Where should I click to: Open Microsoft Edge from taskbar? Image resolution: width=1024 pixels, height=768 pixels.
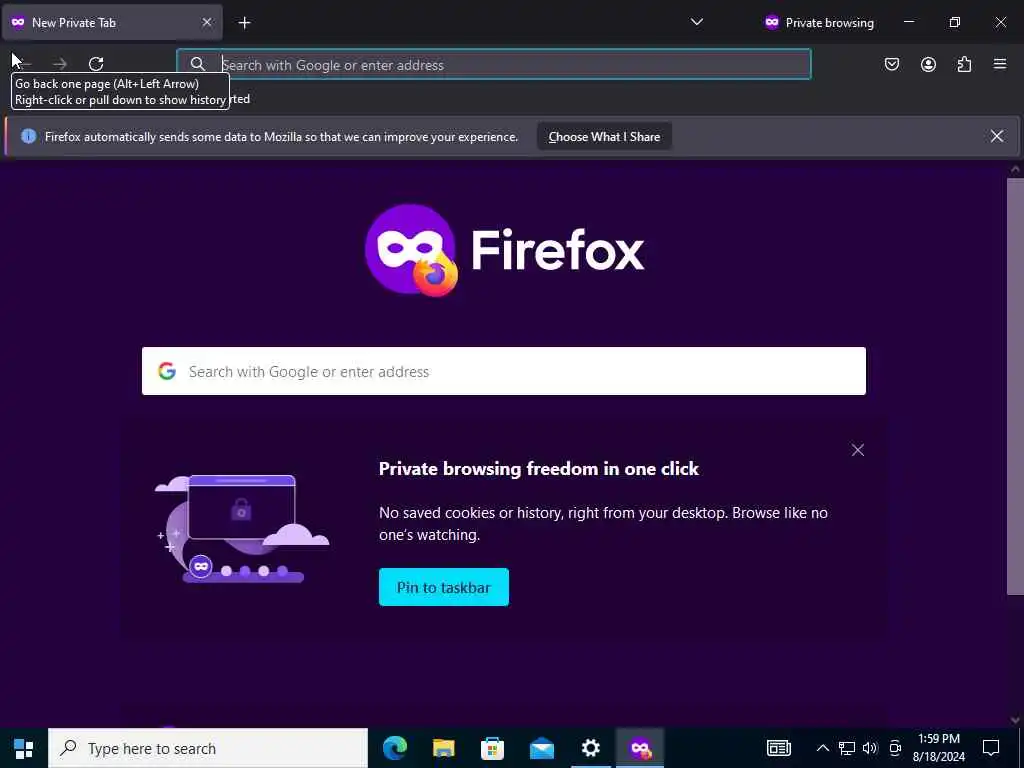(x=394, y=748)
